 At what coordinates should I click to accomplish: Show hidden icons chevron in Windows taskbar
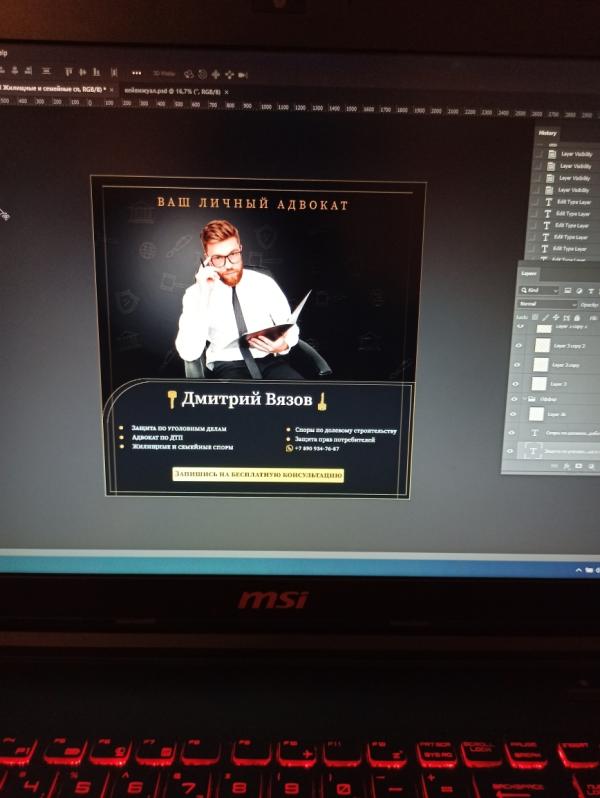pos(579,570)
